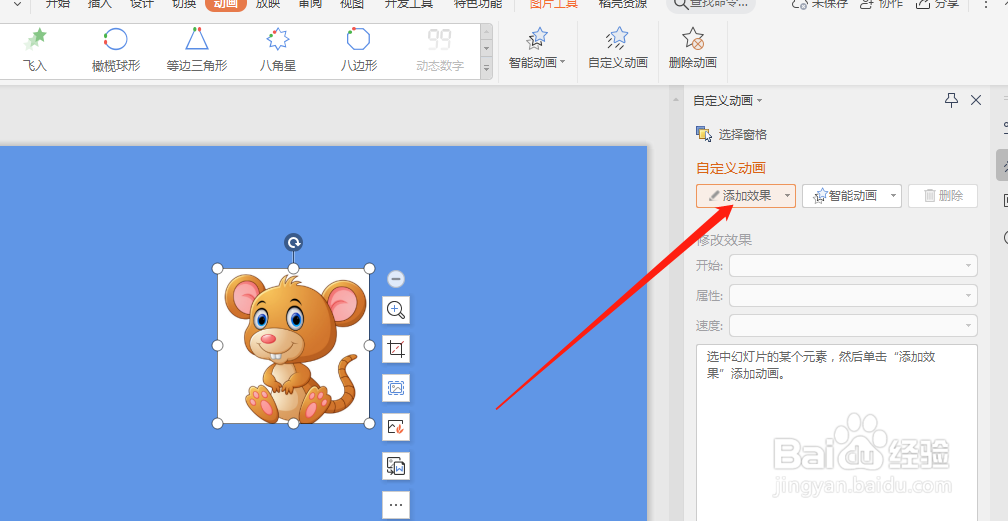Open the 添加效果 dropdown arrow
The image size is (1008, 521).
787,196
